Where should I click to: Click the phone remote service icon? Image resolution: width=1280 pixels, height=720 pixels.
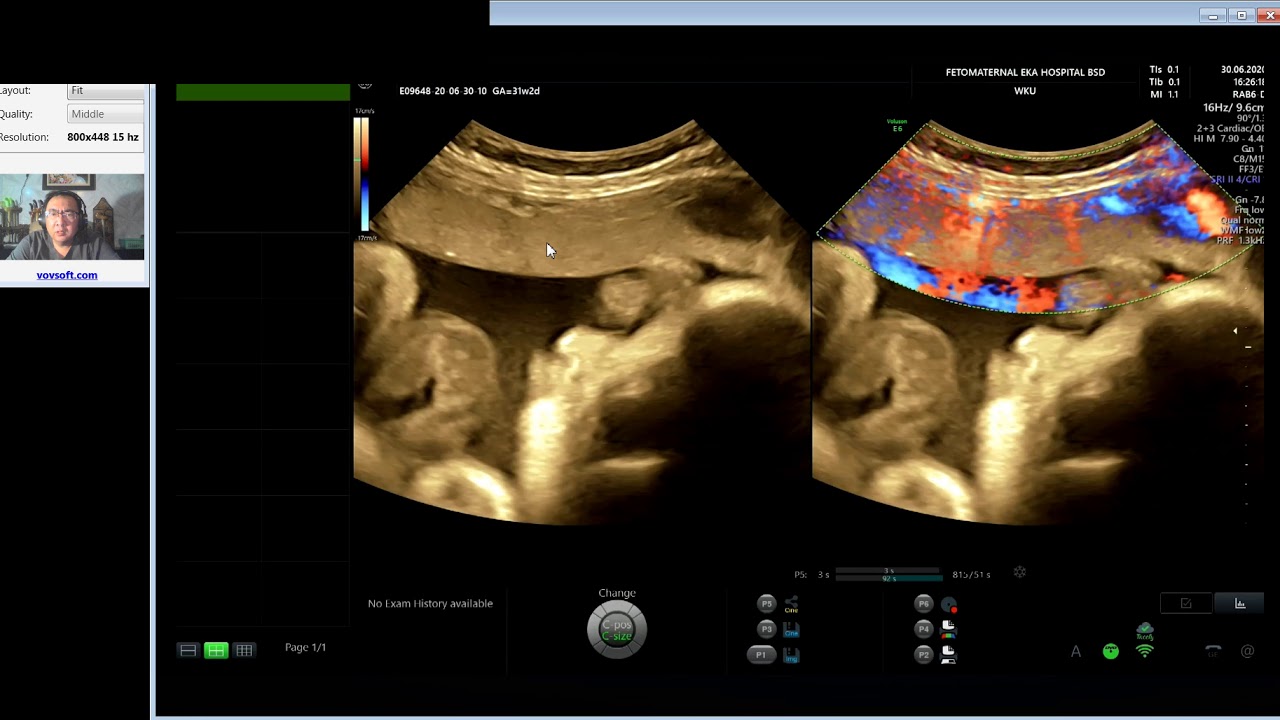(1213, 652)
